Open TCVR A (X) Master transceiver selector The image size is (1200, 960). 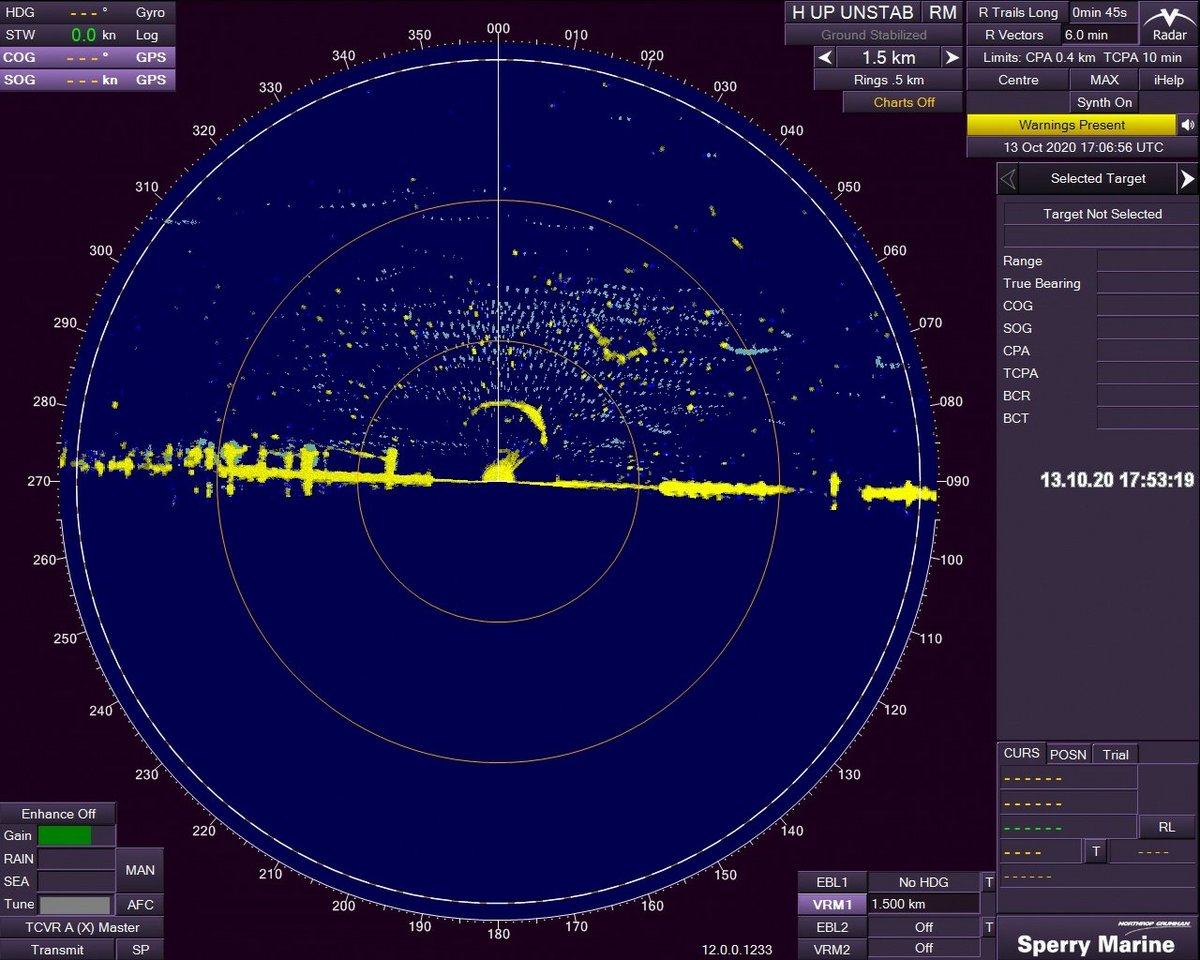pos(83,927)
